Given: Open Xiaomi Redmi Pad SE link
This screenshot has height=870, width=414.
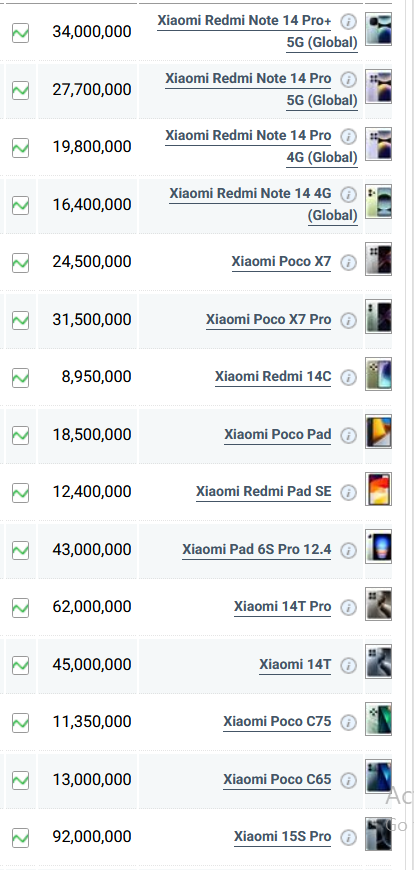Looking at the screenshot, I should click(263, 492).
